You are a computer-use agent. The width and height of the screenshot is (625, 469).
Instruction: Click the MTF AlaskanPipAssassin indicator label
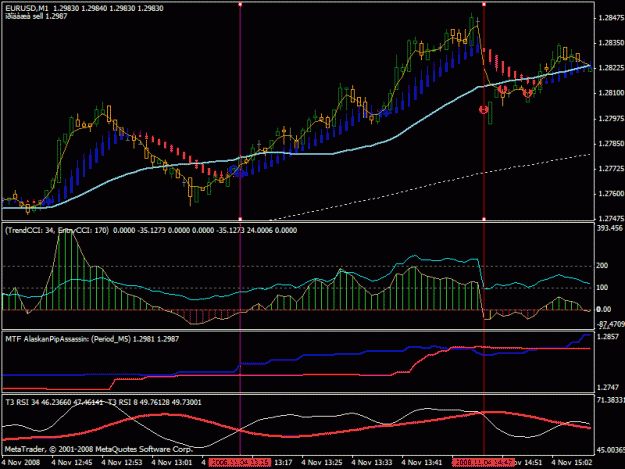[92, 339]
